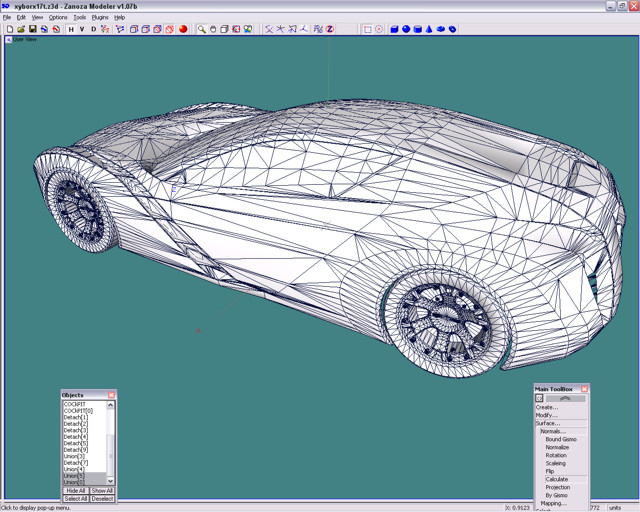The height and width of the screenshot is (512, 640).
Task: Click the Objects list scrollbar down arrow
Action: (111, 481)
